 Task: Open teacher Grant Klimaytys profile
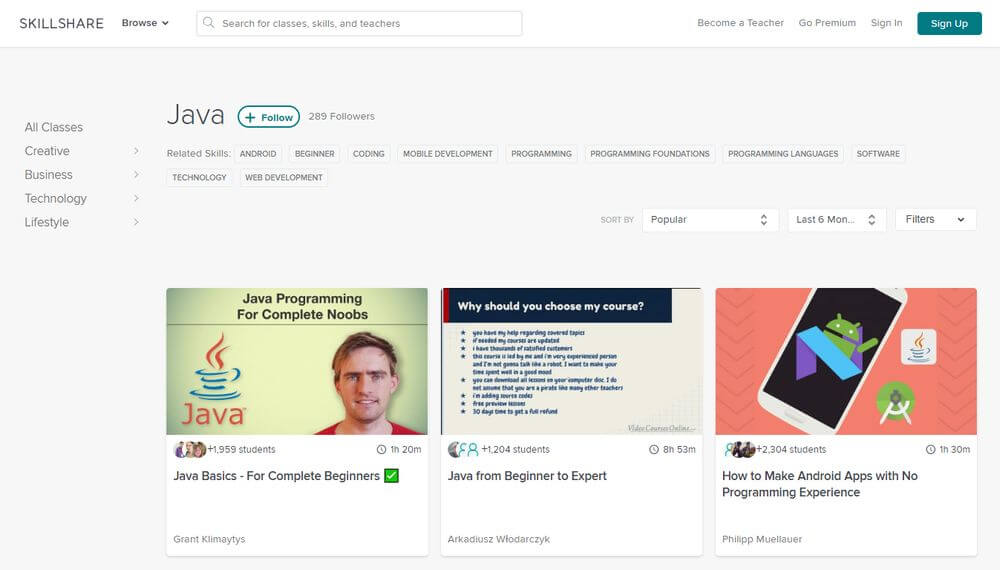coord(209,539)
